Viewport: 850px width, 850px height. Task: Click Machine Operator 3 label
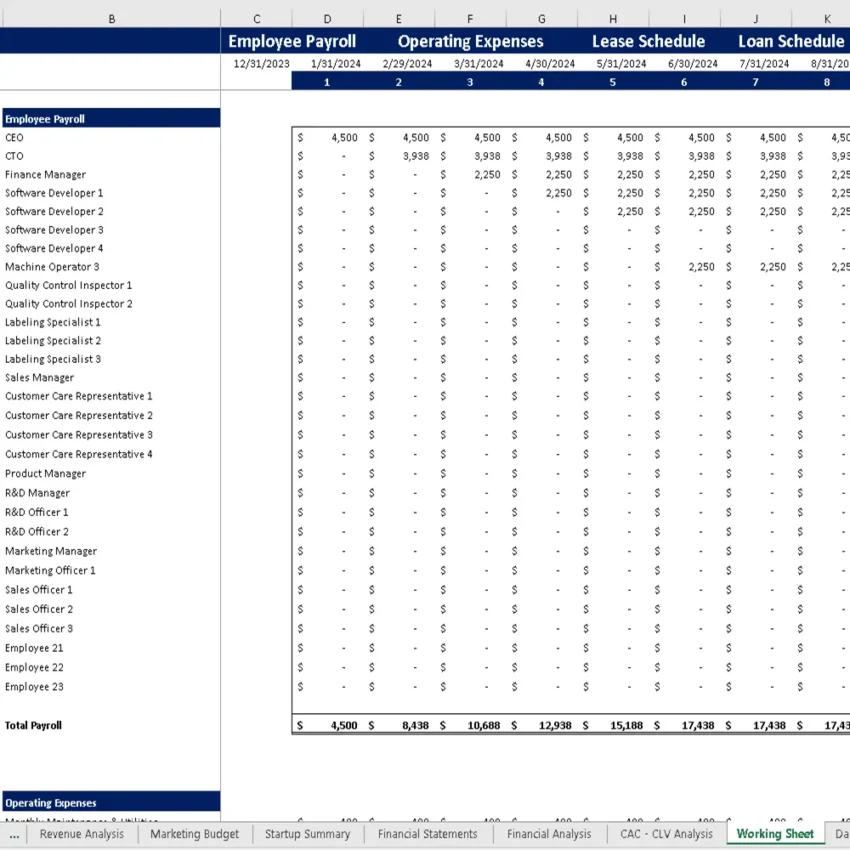point(52,267)
